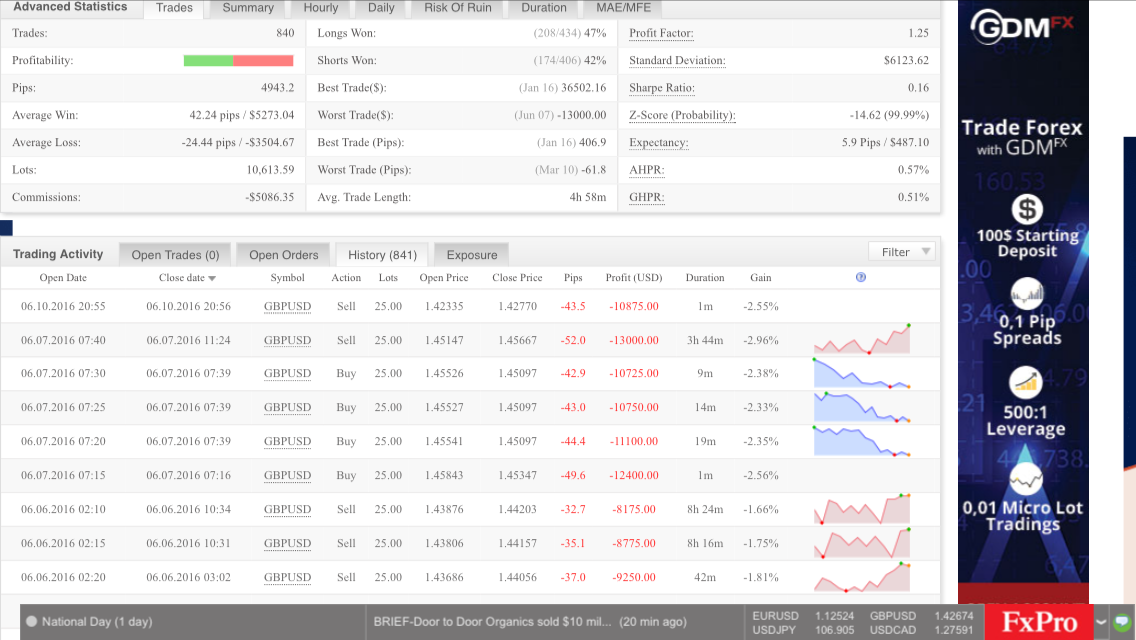Open the MAE/MFE tab
Screen dimensions: 1136x640
(x=623, y=8)
